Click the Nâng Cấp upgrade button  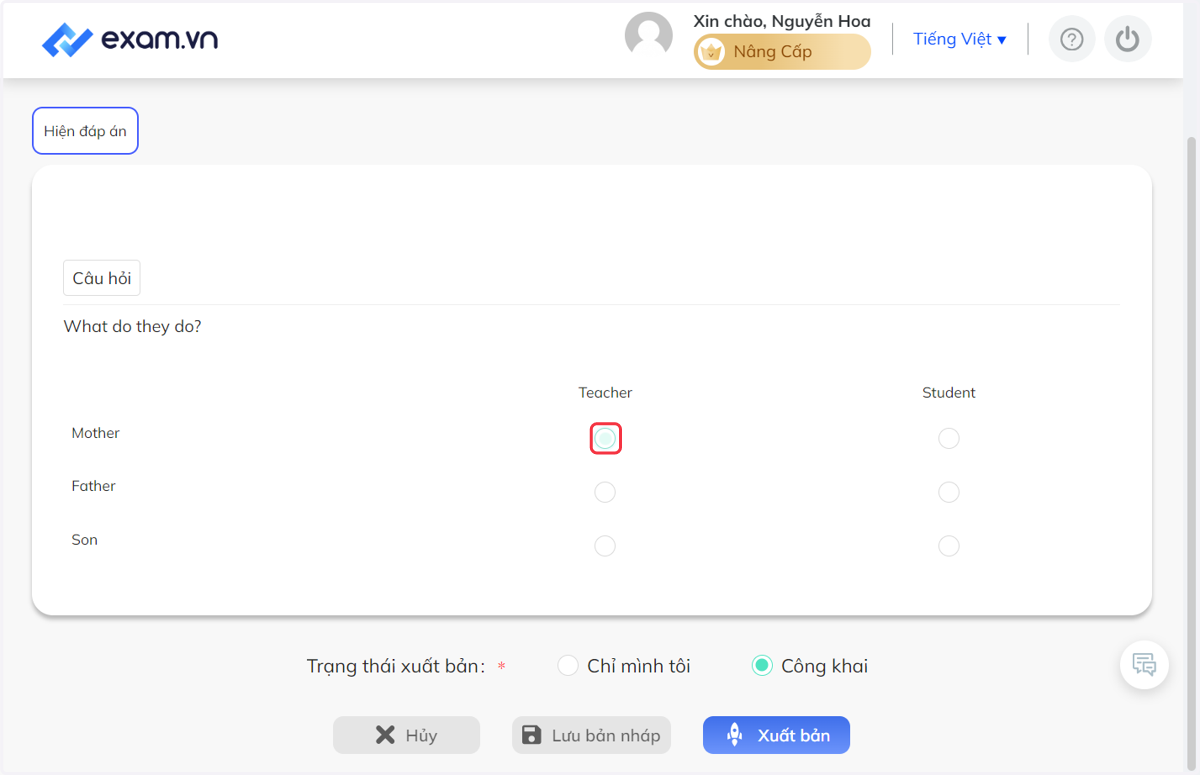coord(782,52)
